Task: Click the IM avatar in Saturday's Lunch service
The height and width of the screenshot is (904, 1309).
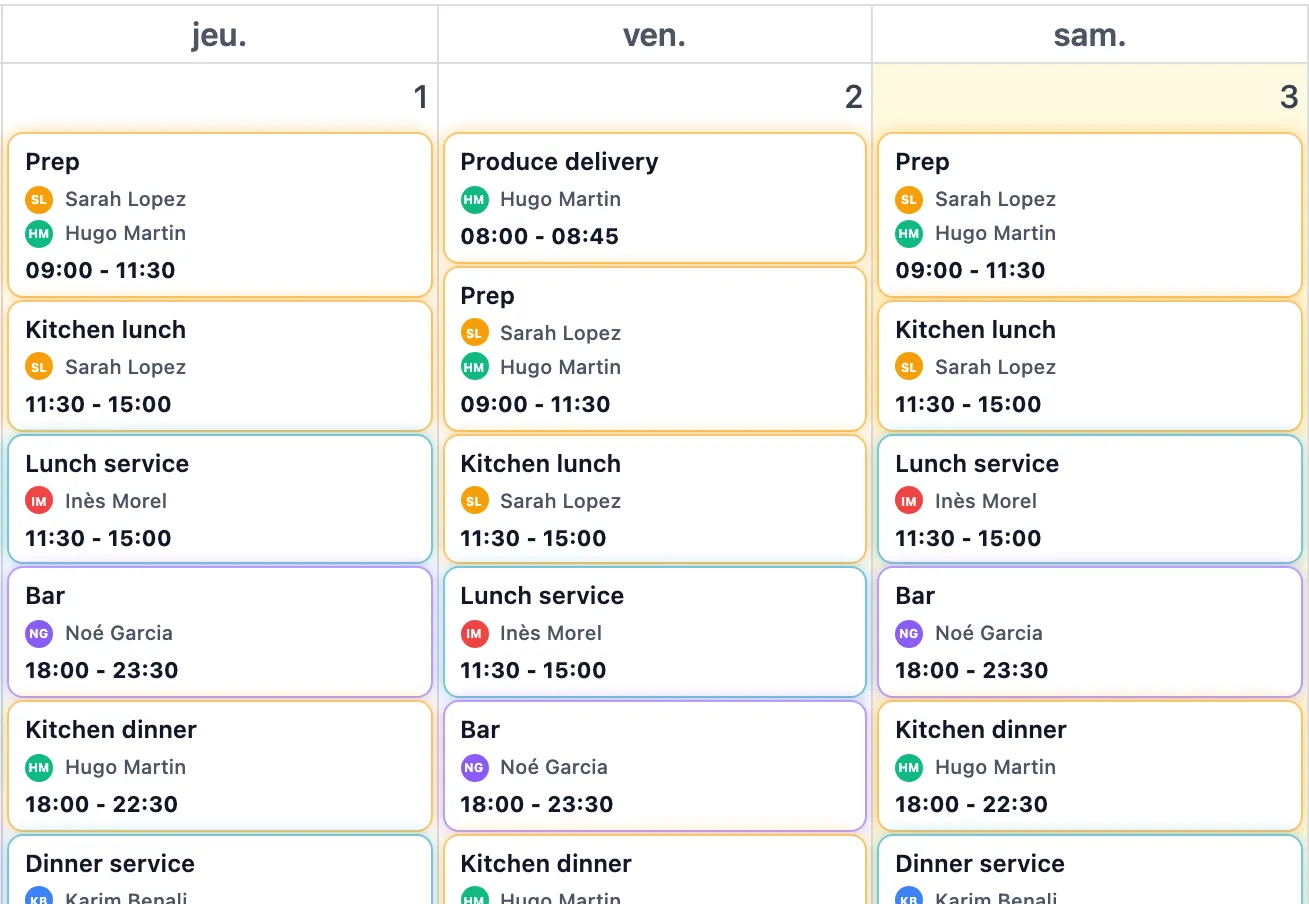Action: pyautogui.click(x=909, y=501)
